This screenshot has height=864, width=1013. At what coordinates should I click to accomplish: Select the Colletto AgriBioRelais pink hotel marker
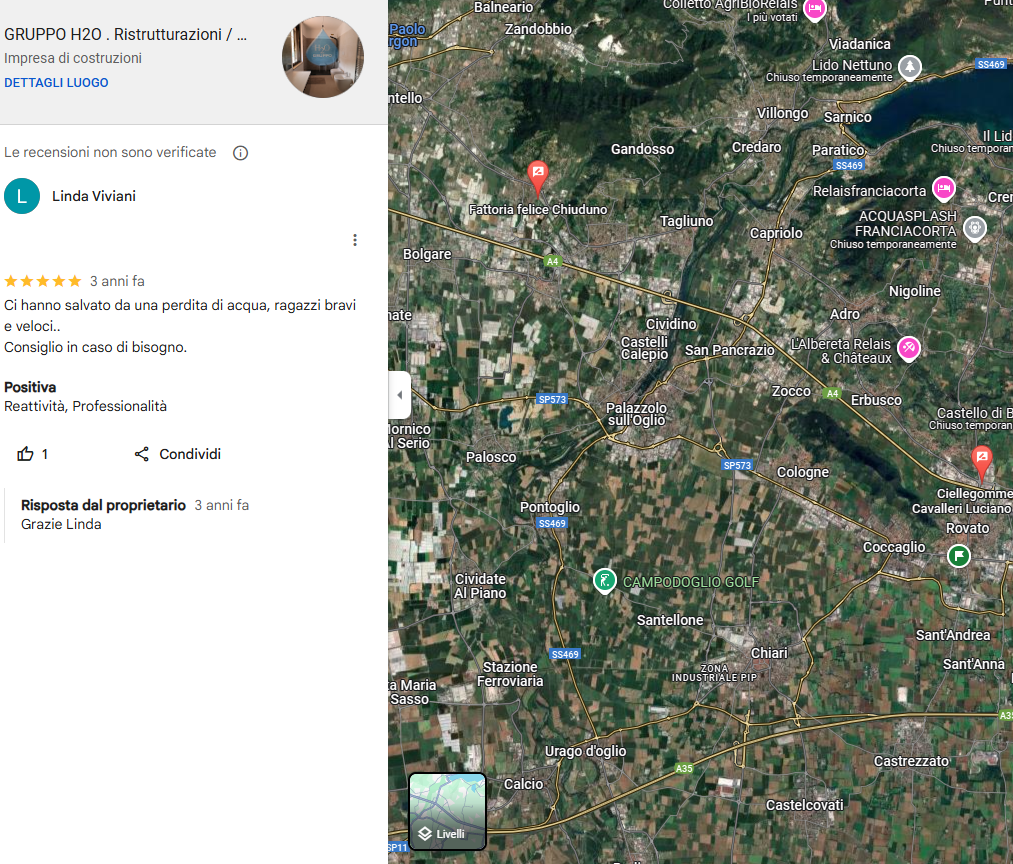(815, 9)
